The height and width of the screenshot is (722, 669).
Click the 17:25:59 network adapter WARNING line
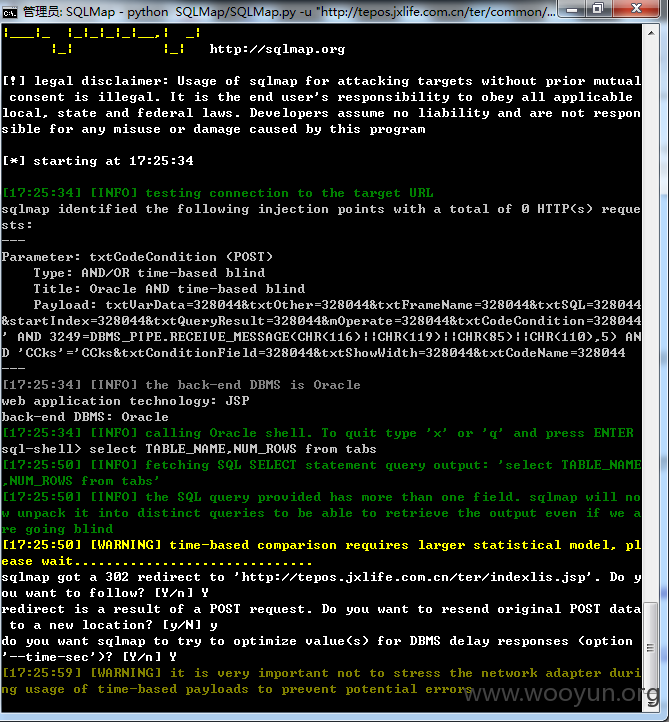pyautogui.click(x=321, y=673)
